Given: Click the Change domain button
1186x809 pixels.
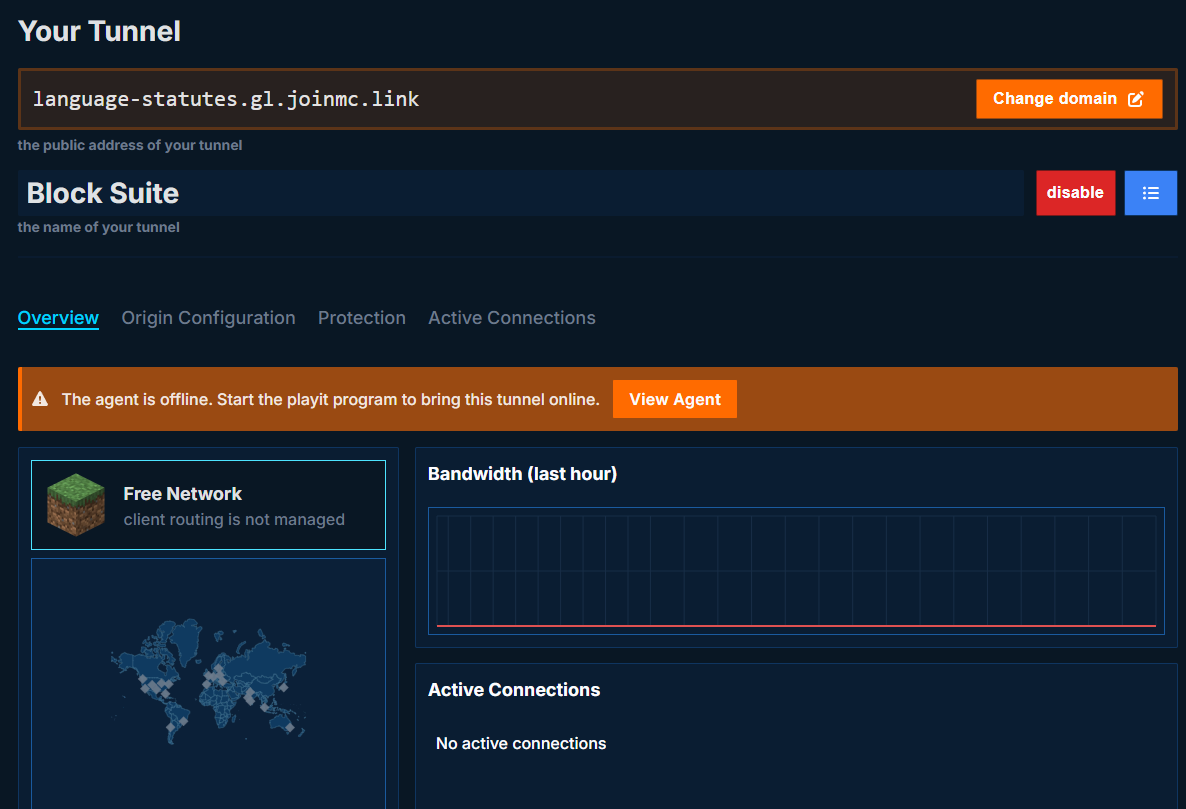Looking at the screenshot, I should [1069, 98].
